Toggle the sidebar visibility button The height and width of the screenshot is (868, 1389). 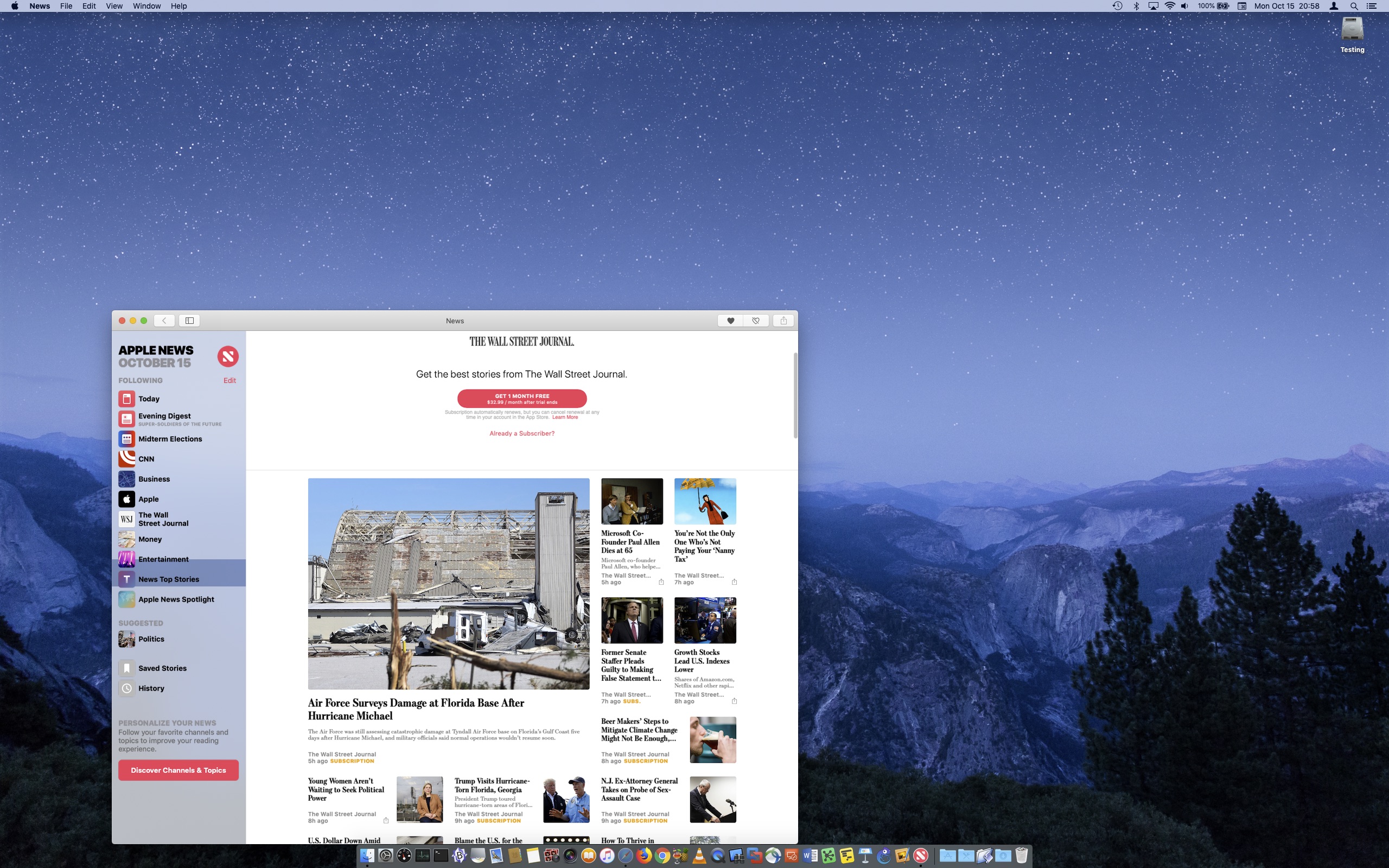(x=189, y=320)
